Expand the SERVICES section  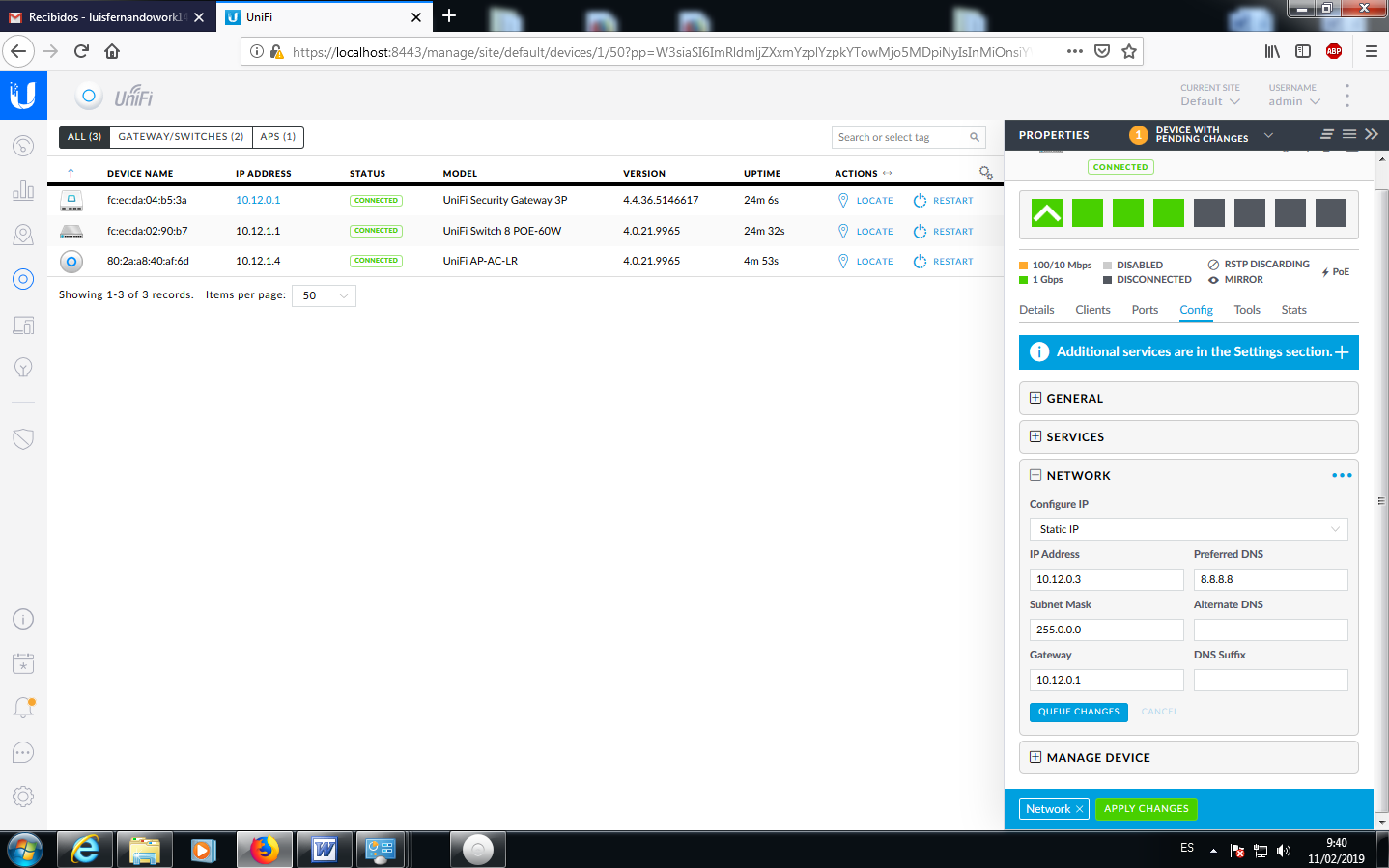point(1188,436)
